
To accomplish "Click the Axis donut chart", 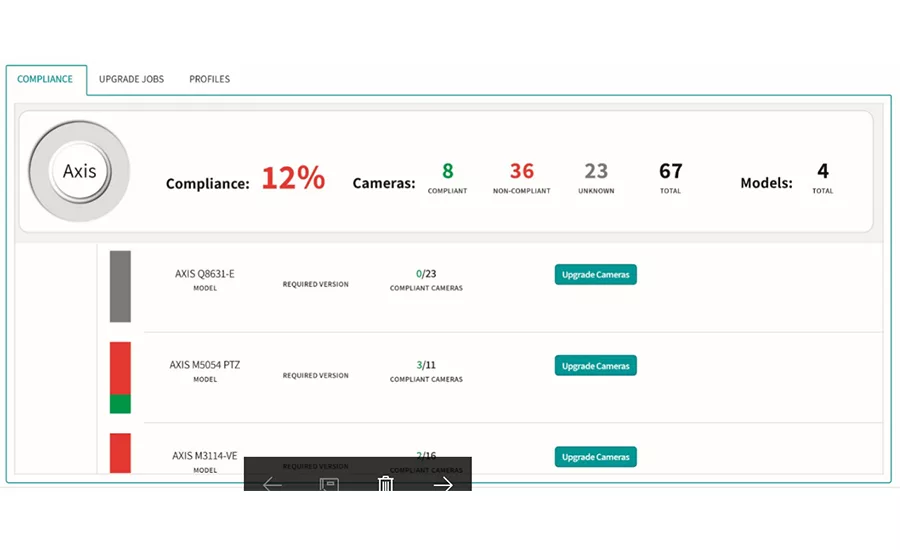I will pos(79,171).
